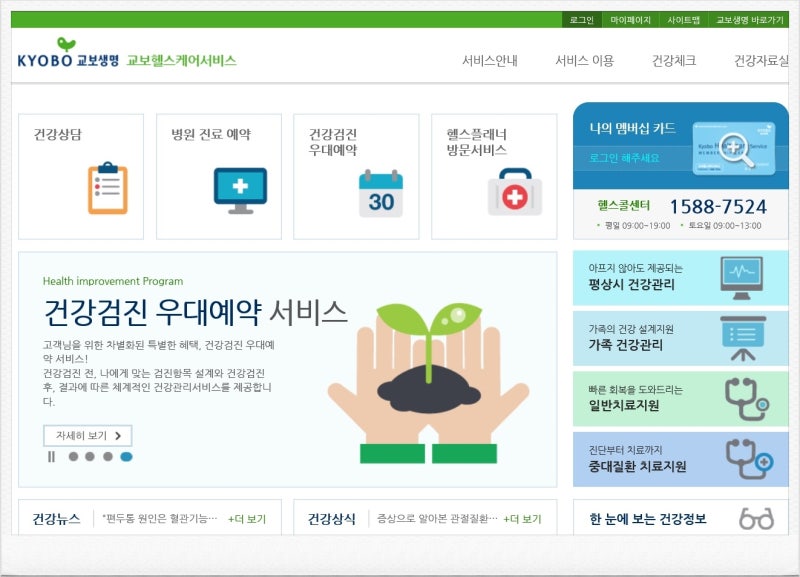
Task: Click the 건강상식 heading
Action: [x=332, y=519]
